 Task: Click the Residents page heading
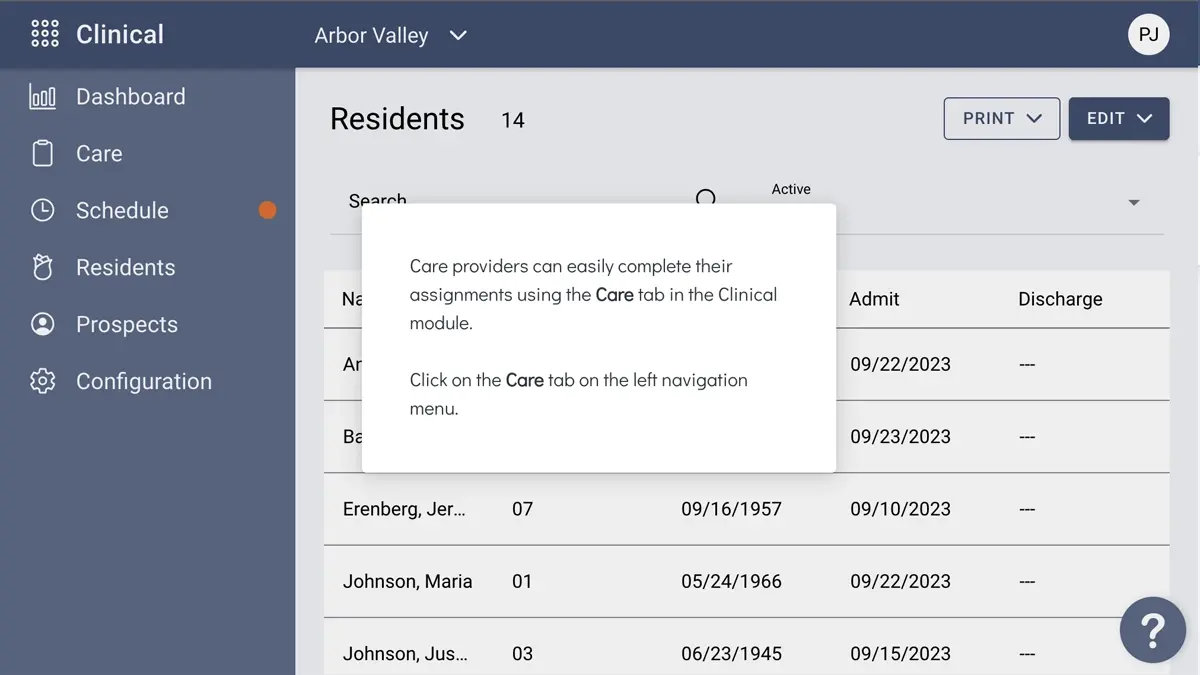point(397,119)
